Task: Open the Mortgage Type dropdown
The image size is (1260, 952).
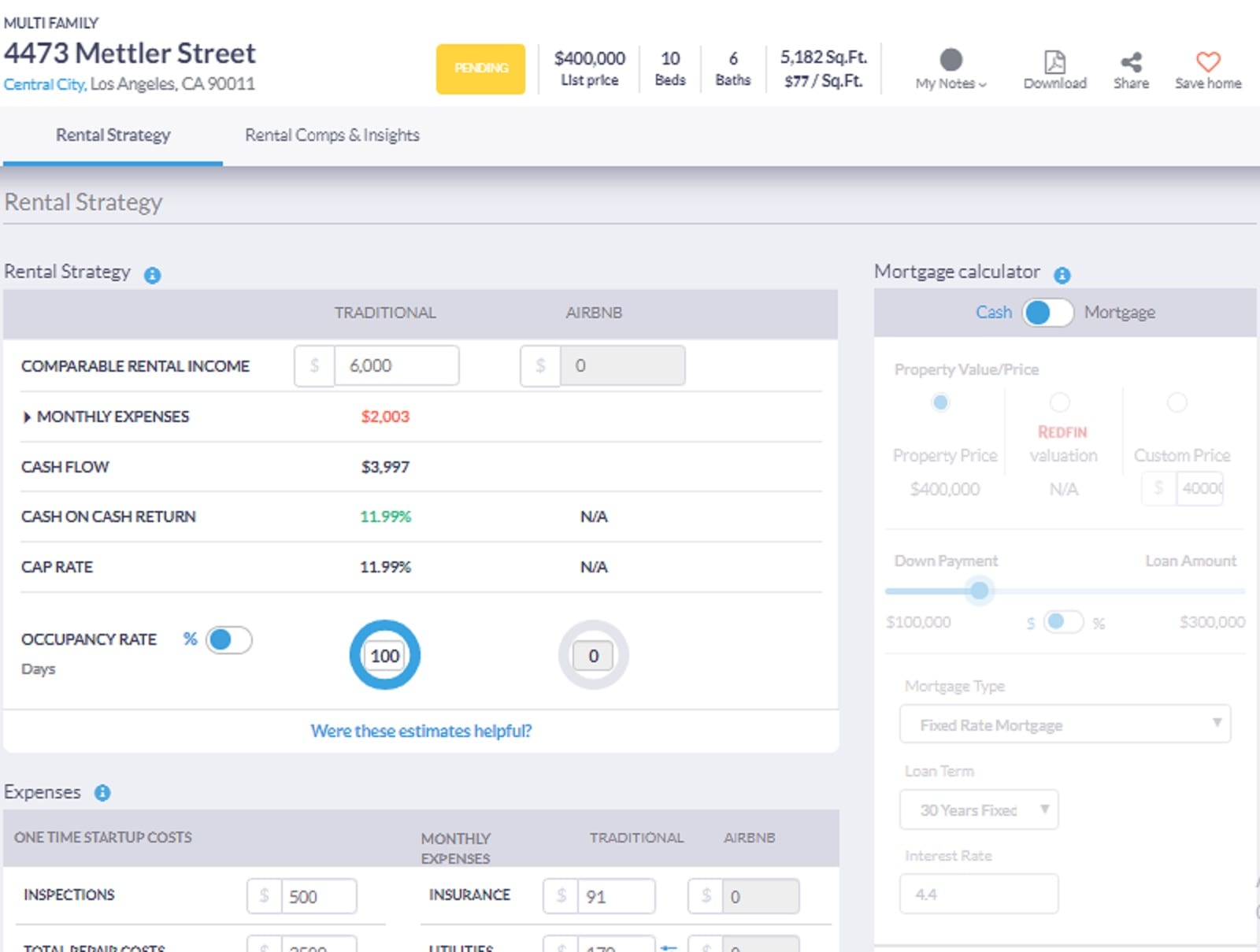Action: coord(1065,724)
